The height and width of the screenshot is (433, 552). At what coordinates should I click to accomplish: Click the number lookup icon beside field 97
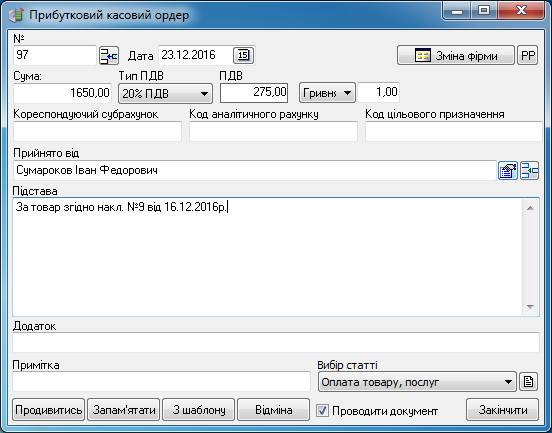pyautogui.click(x=109, y=56)
